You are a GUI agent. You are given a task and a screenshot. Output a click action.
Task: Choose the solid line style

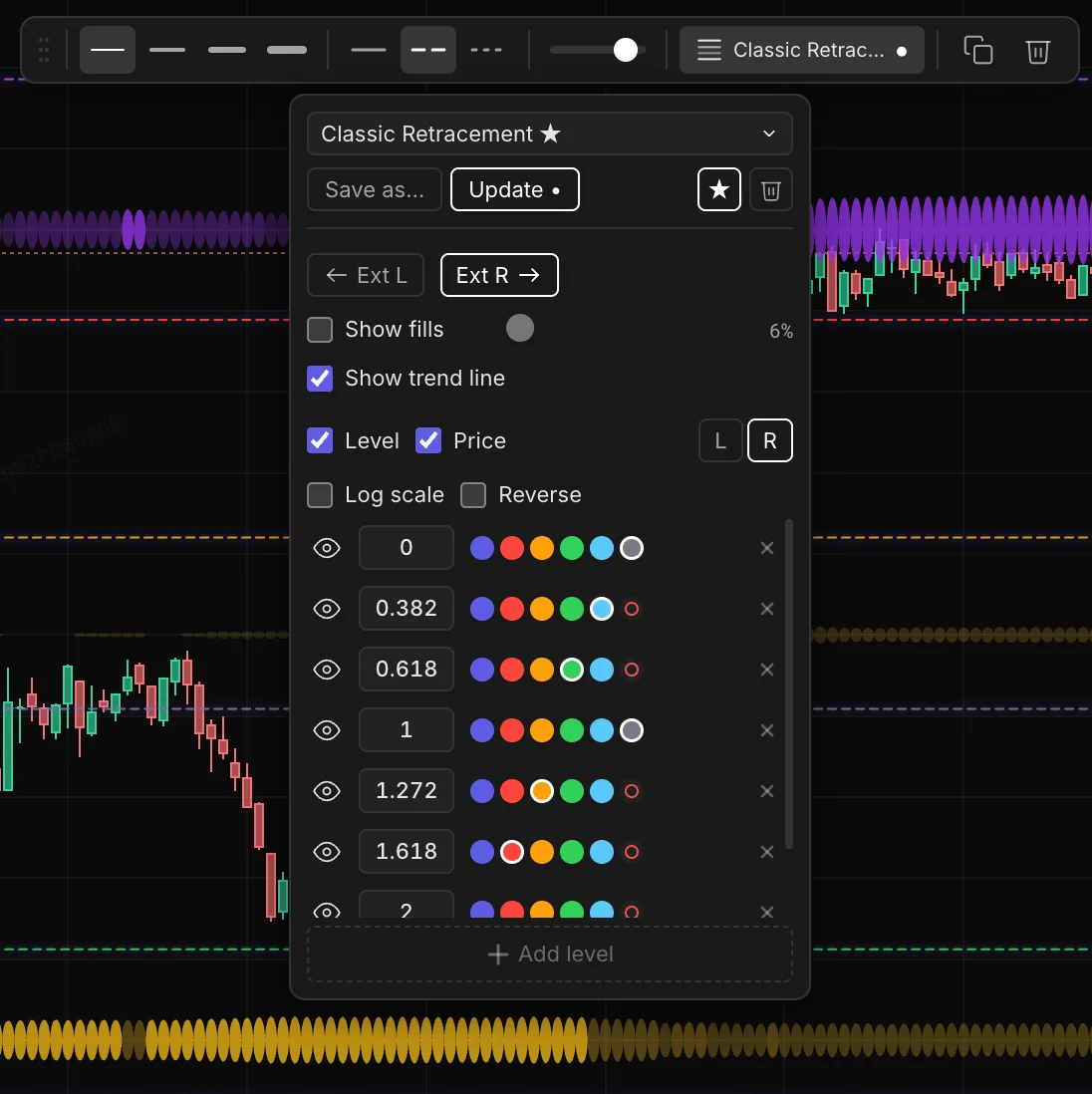pos(369,50)
